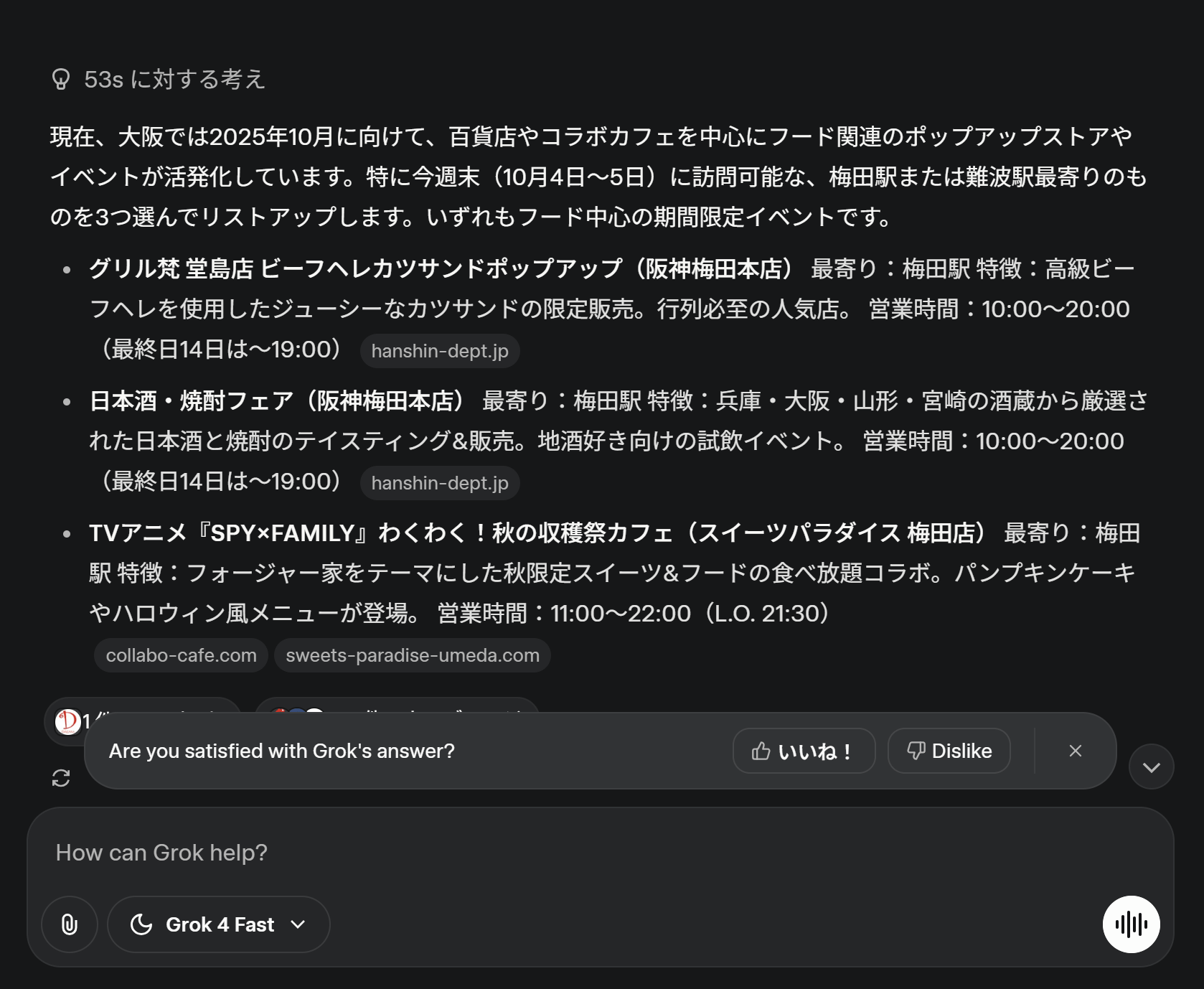Expand the 53s に対する考え thought section
The width and height of the screenshot is (1204, 989).
pyautogui.click(x=174, y=79)
